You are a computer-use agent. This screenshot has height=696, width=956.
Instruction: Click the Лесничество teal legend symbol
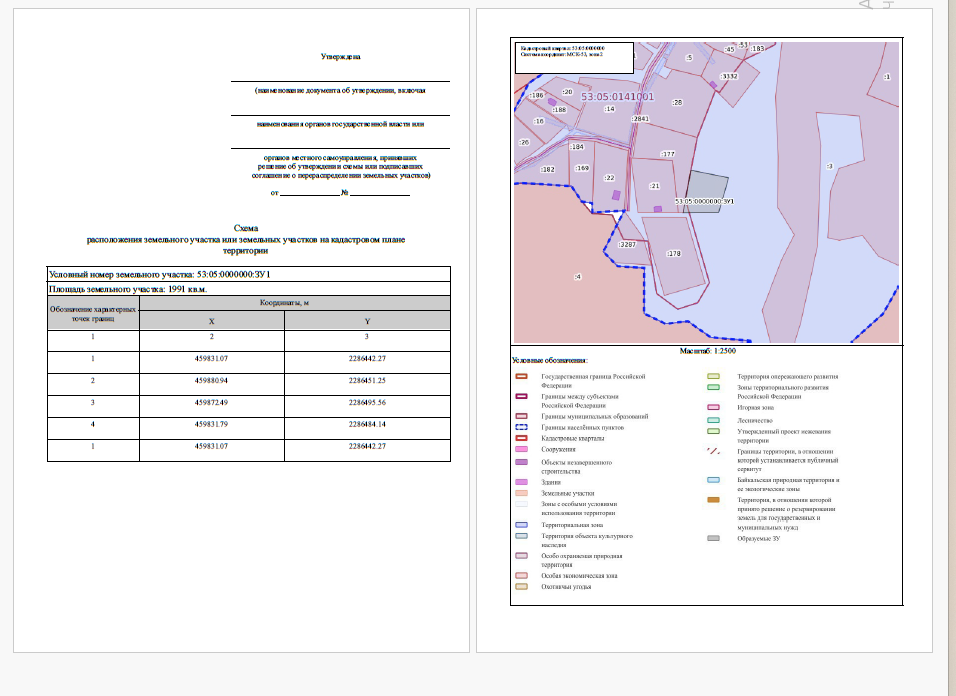click(713, 420)
